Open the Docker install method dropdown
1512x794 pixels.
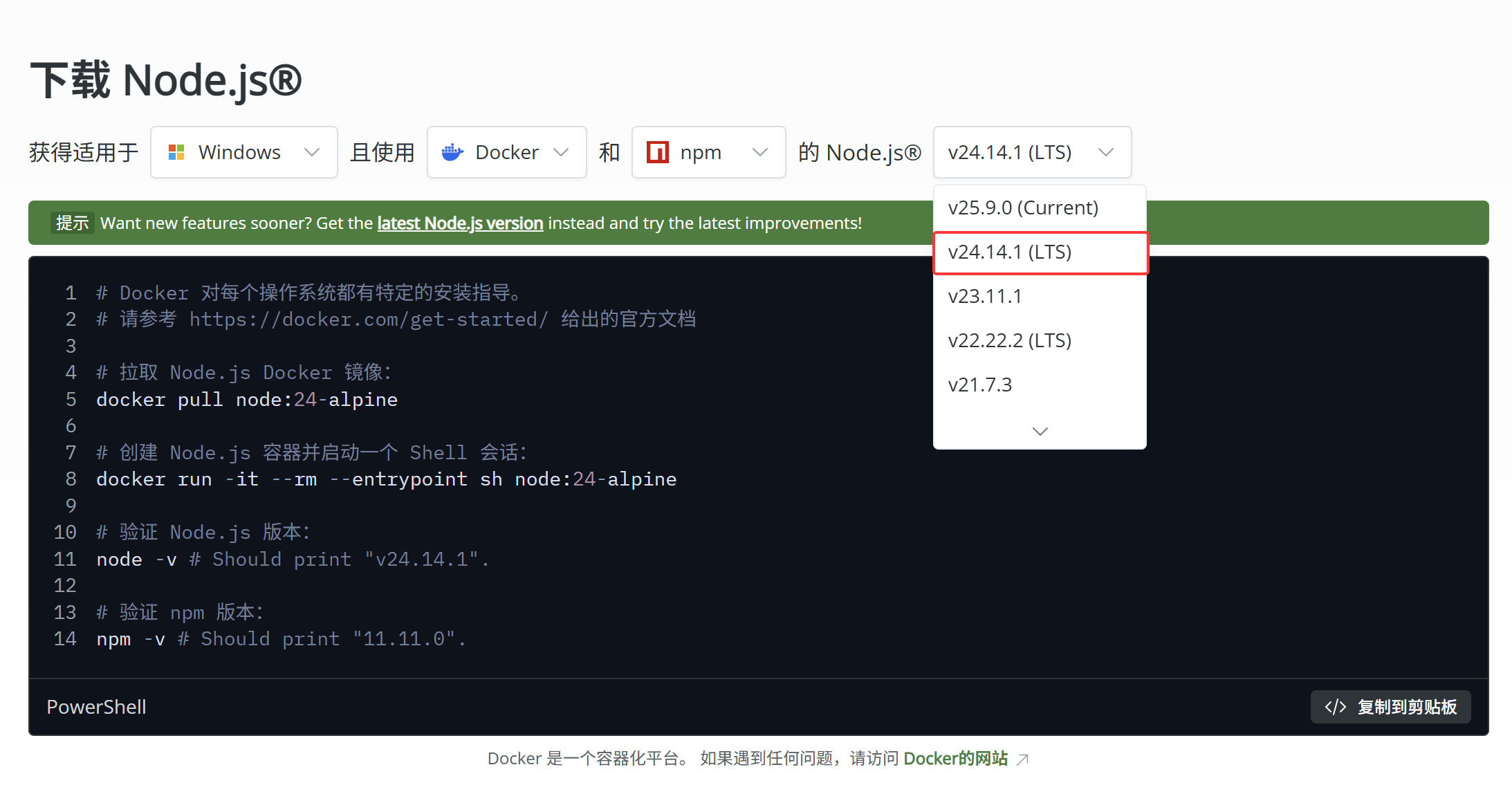click(x=507, y=152)
